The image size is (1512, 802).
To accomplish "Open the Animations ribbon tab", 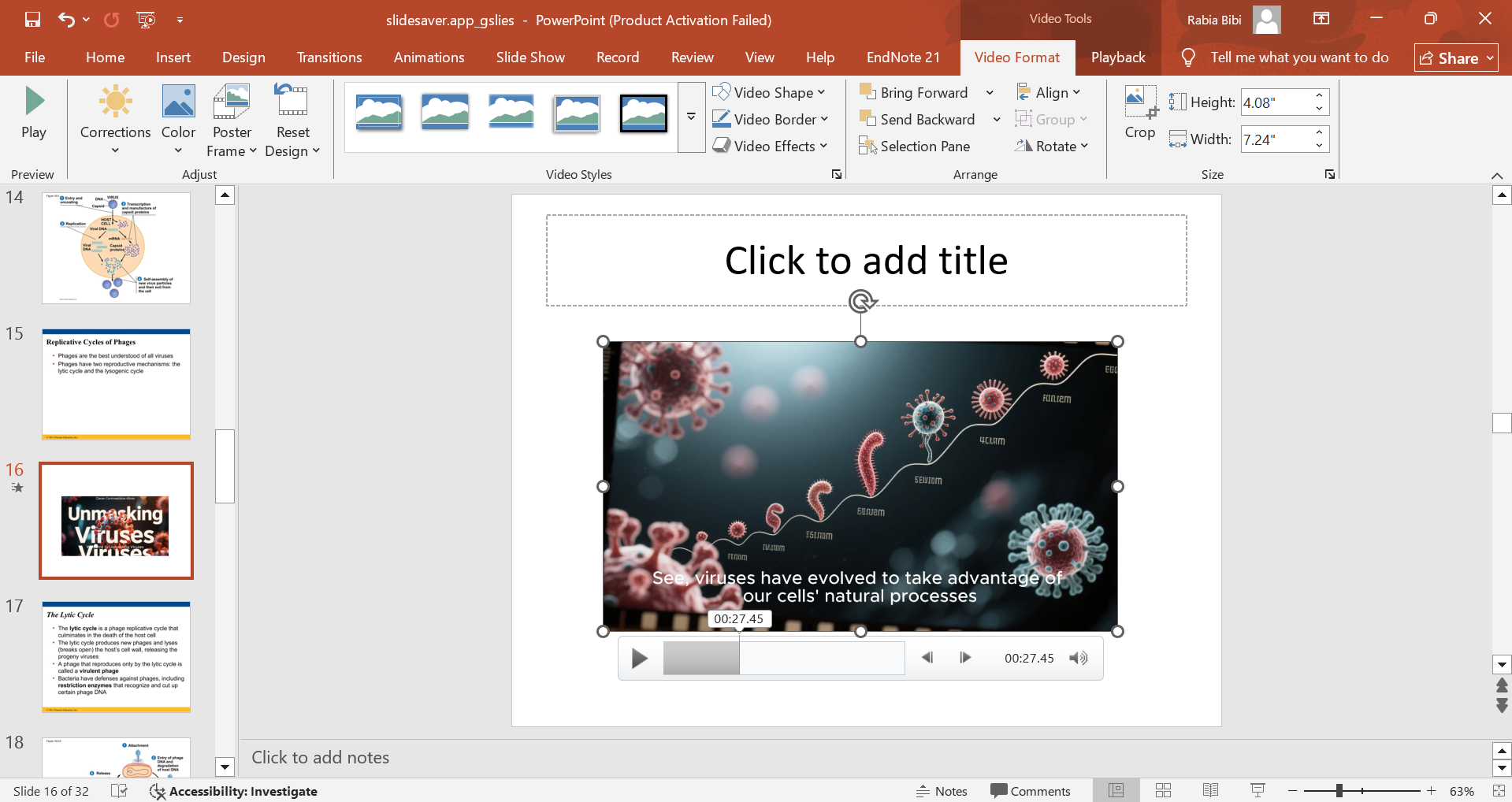I will pos(429,57).
